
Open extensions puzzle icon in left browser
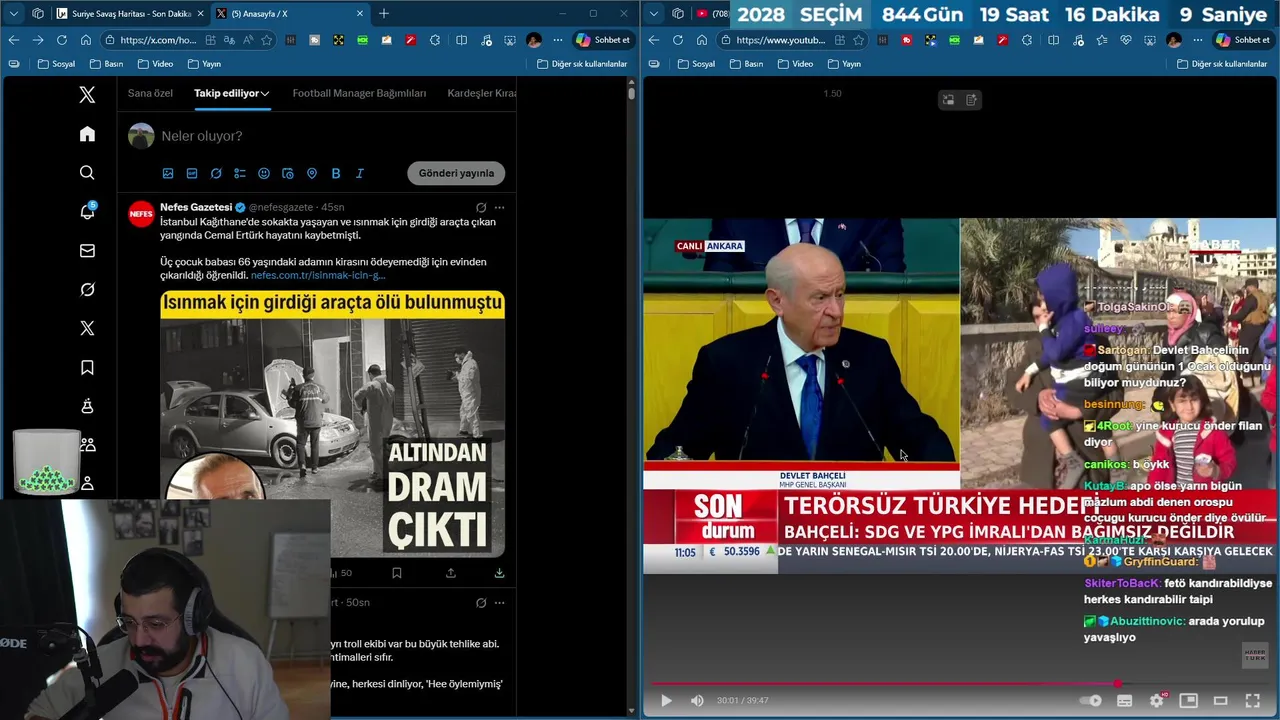435,40
